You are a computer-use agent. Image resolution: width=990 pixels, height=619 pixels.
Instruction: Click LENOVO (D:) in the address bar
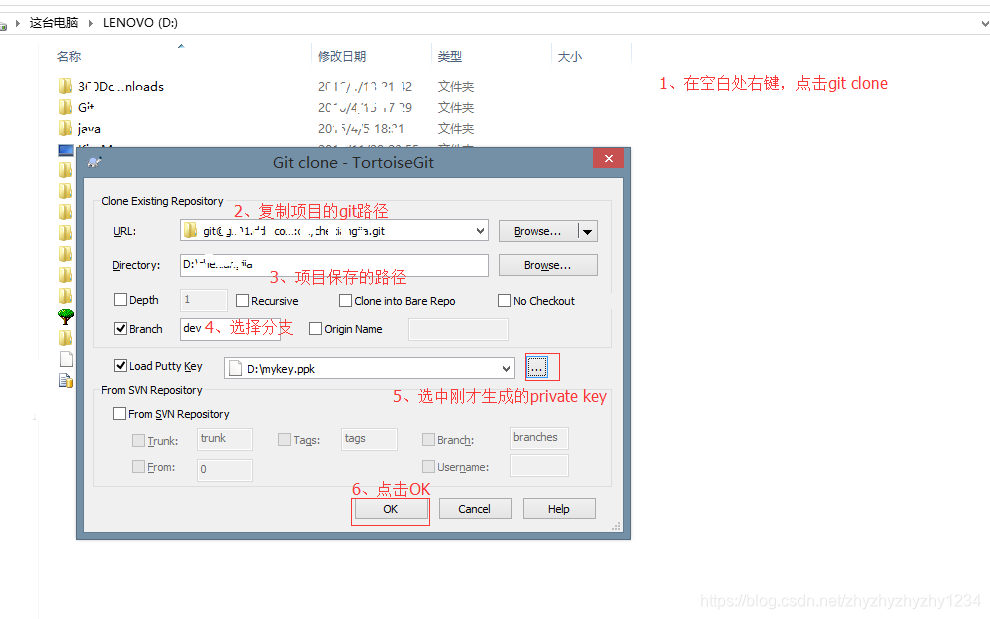click(x=140, y=23)
